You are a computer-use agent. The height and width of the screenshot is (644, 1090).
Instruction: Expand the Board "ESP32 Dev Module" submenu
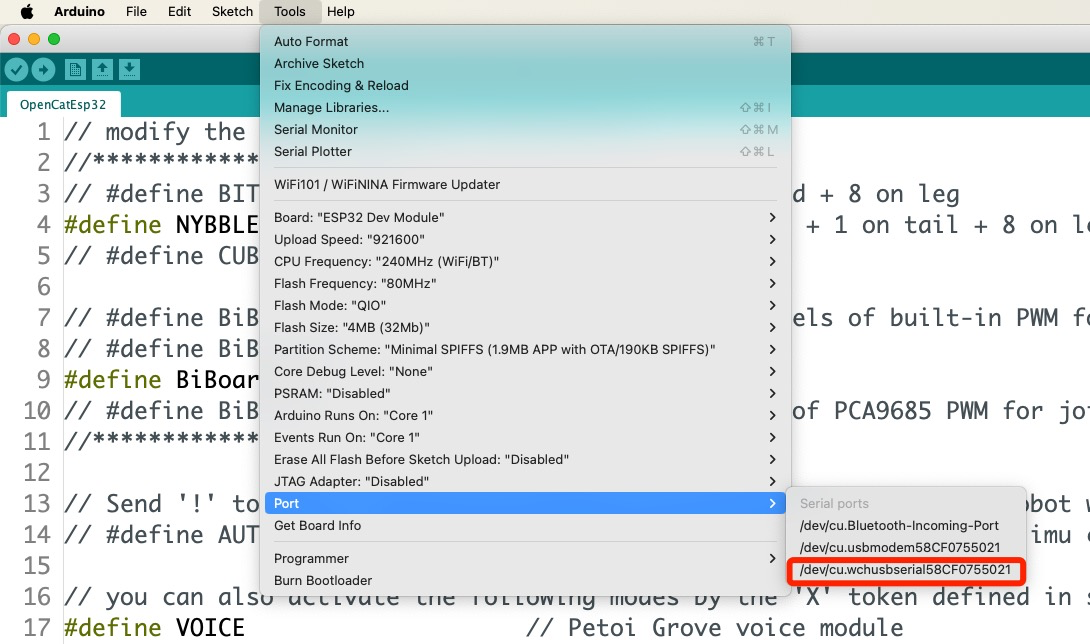point(525,217)
